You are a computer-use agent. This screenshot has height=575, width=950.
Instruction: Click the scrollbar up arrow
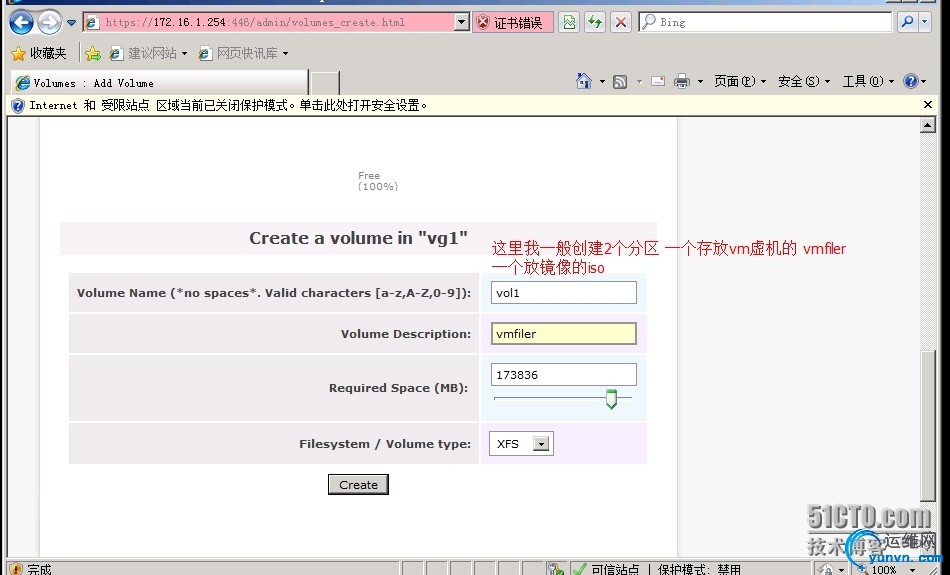(928, 125)
